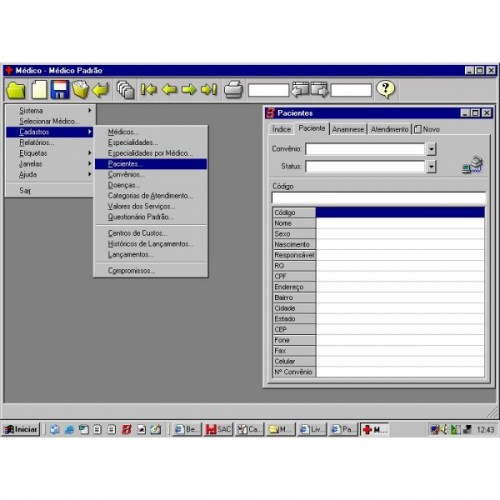
Task: Click the Código search input field
Action: pos(379,198)
